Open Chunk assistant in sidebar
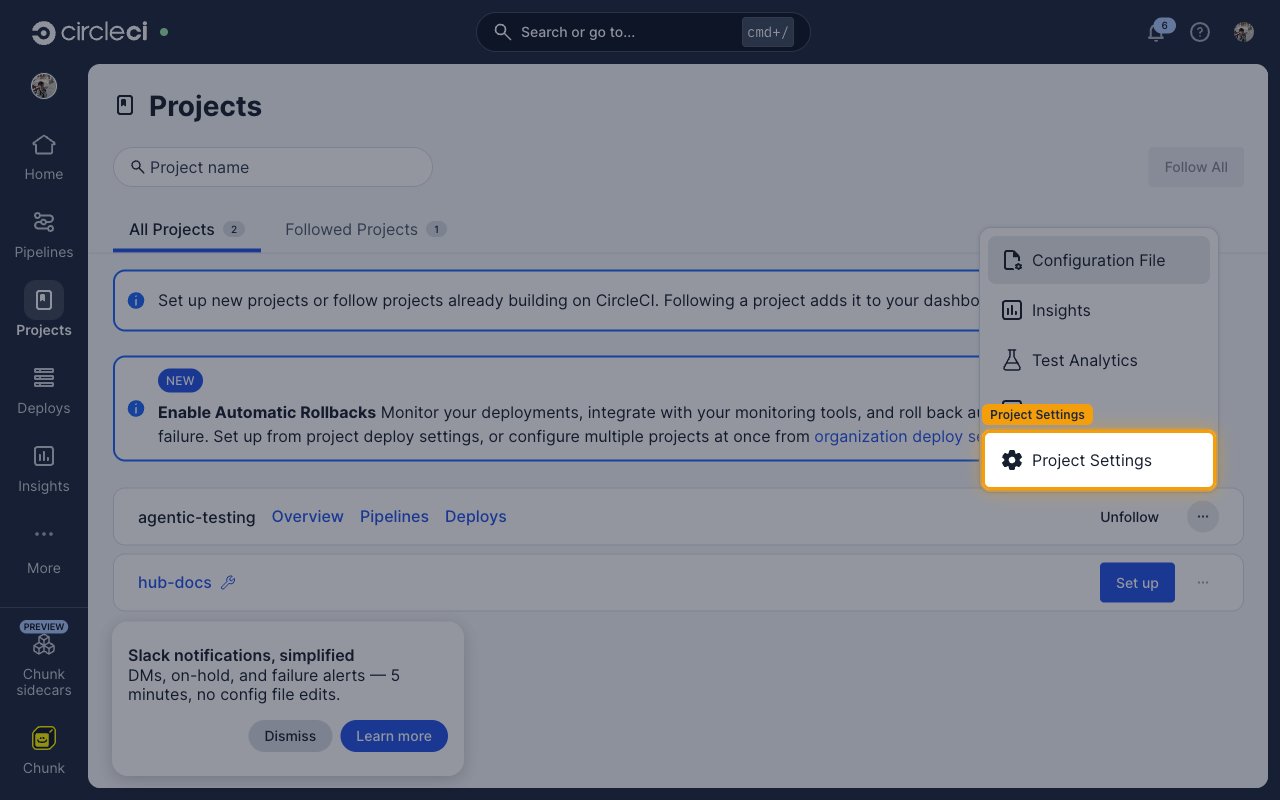The image size is (1280, 800). coord(44,751)
